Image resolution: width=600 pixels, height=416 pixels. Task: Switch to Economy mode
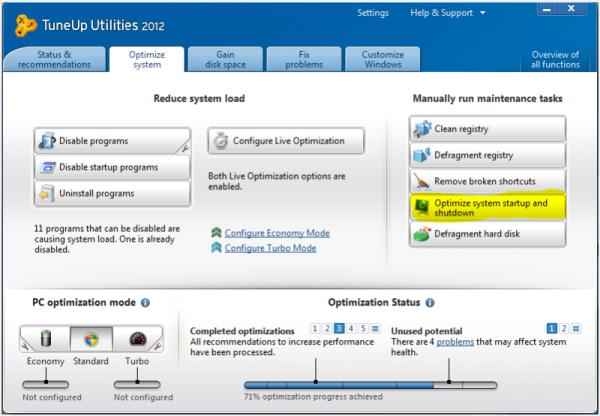46,339
